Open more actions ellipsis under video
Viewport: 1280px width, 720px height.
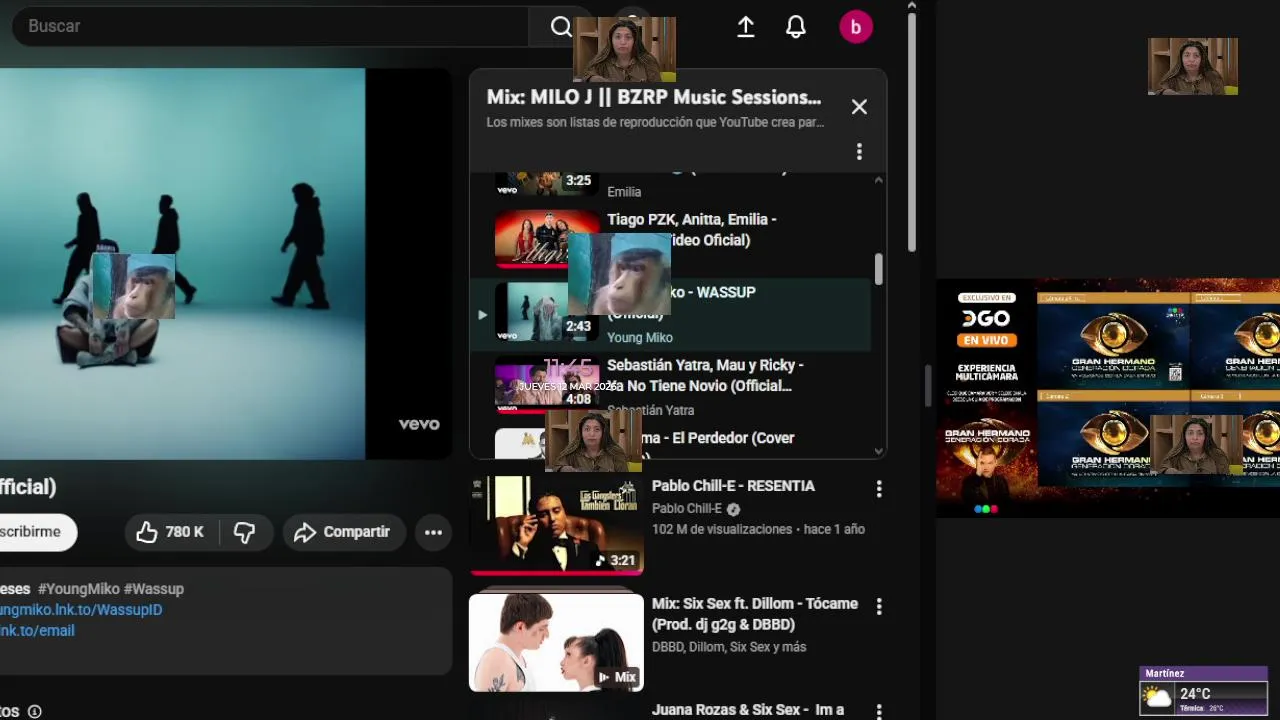coord(433,532)
